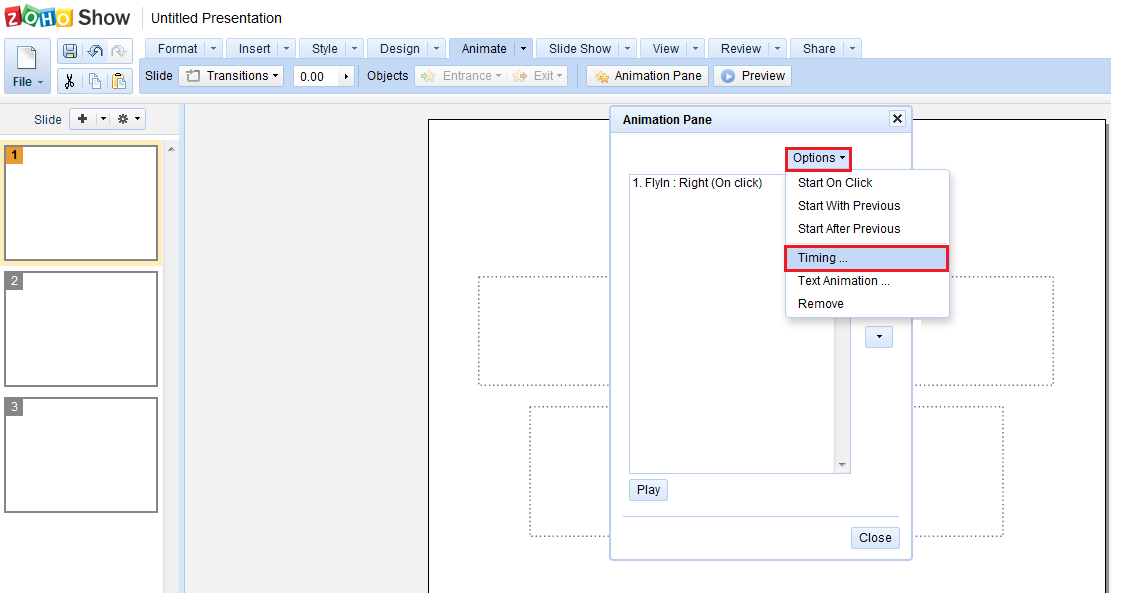
Task: Open the Review tab
Action: pyautogui.click(x=741, y=49)
